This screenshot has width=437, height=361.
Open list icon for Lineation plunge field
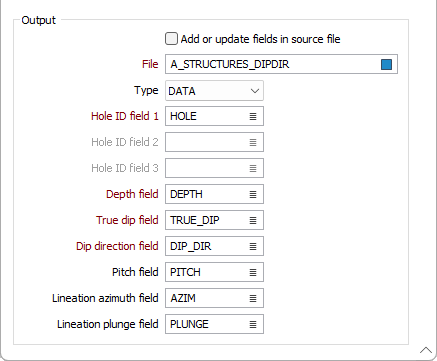coord(253,324)
